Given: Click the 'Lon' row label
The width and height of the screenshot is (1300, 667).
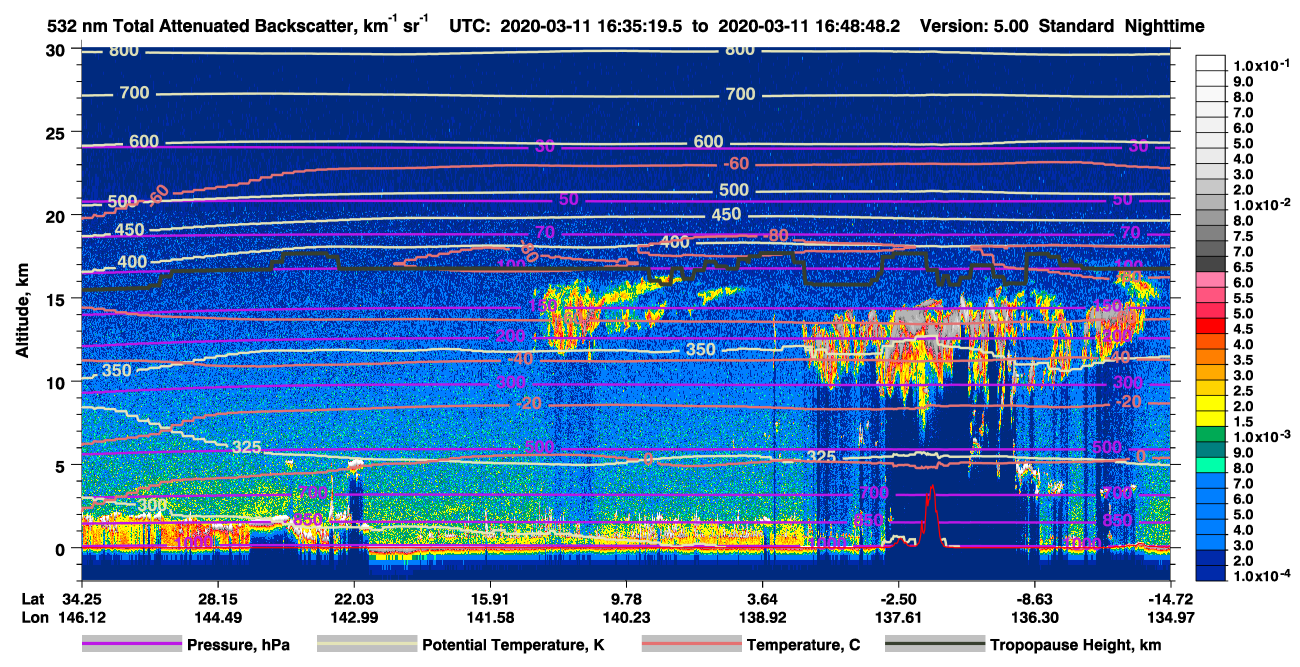Looking at the screenshot, I should coord(33,617).
